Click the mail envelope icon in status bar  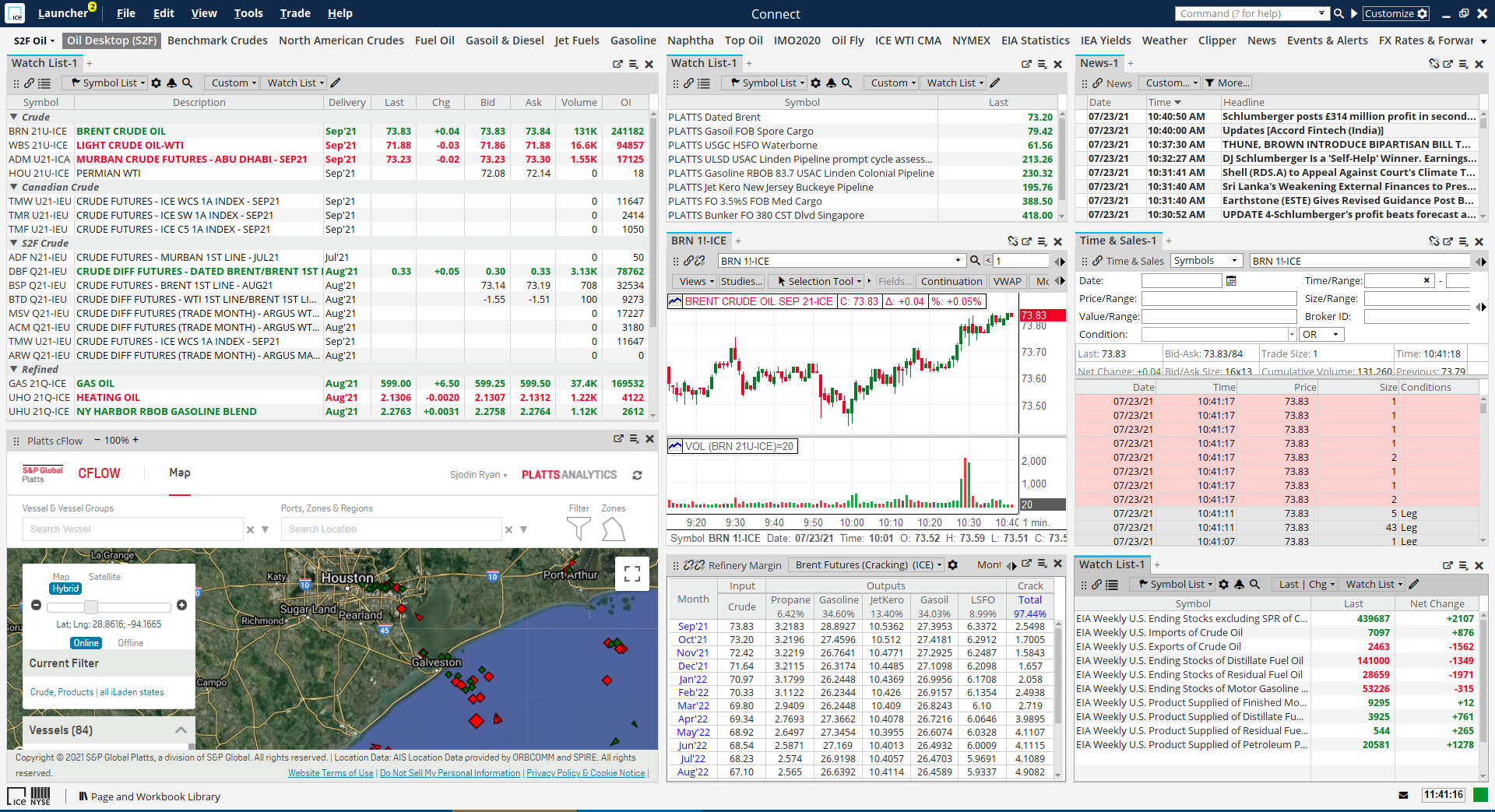click(x=1403, y=795)
